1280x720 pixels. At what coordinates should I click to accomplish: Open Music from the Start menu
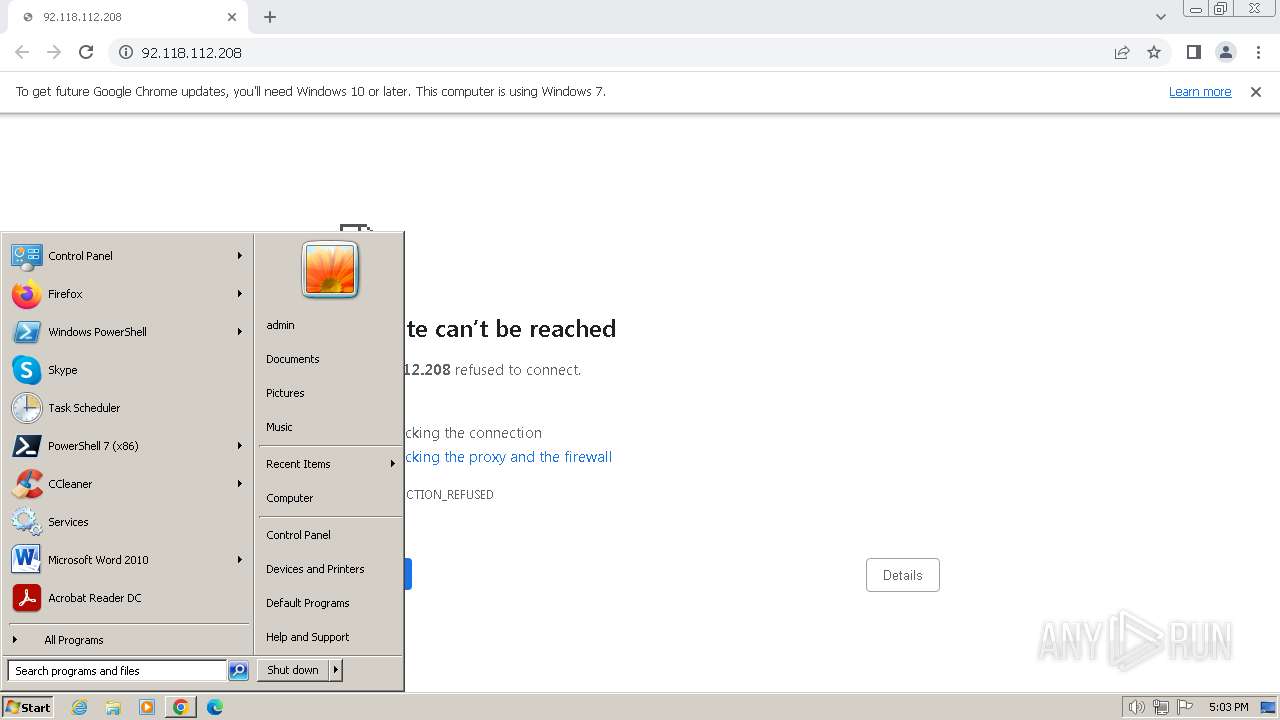point(330,427)
